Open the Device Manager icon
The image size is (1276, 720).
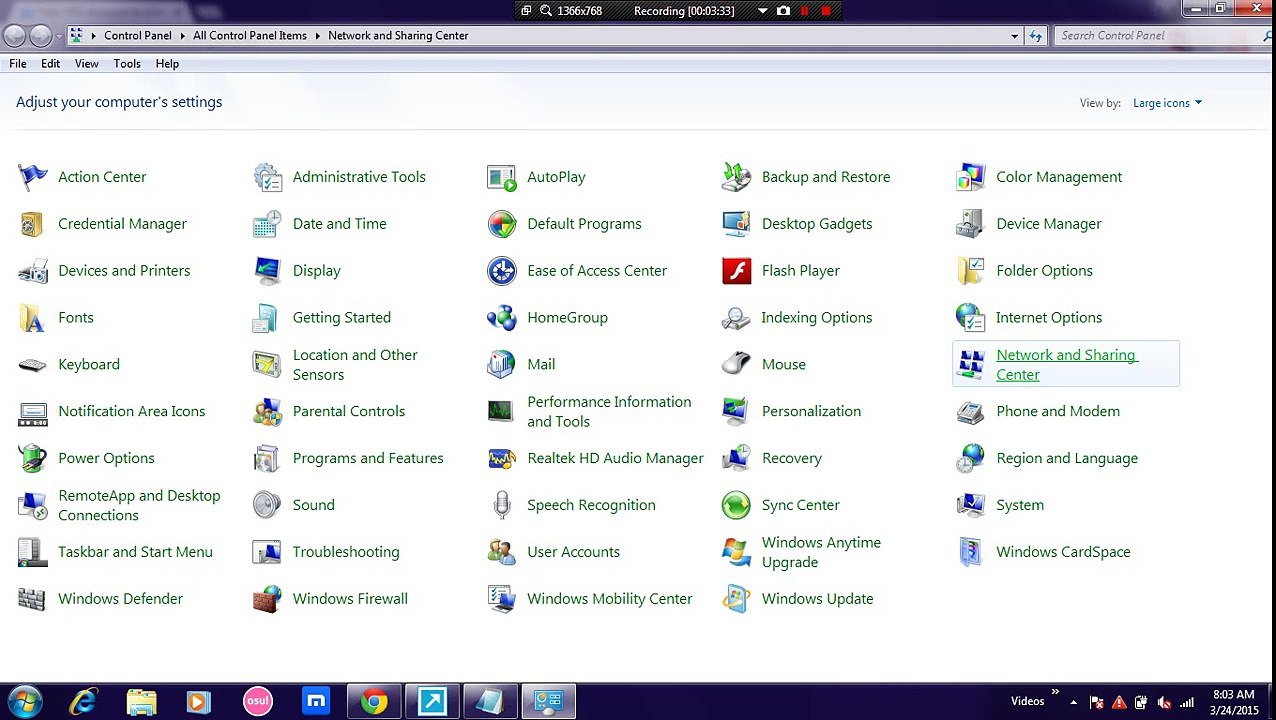coord(971,224)
